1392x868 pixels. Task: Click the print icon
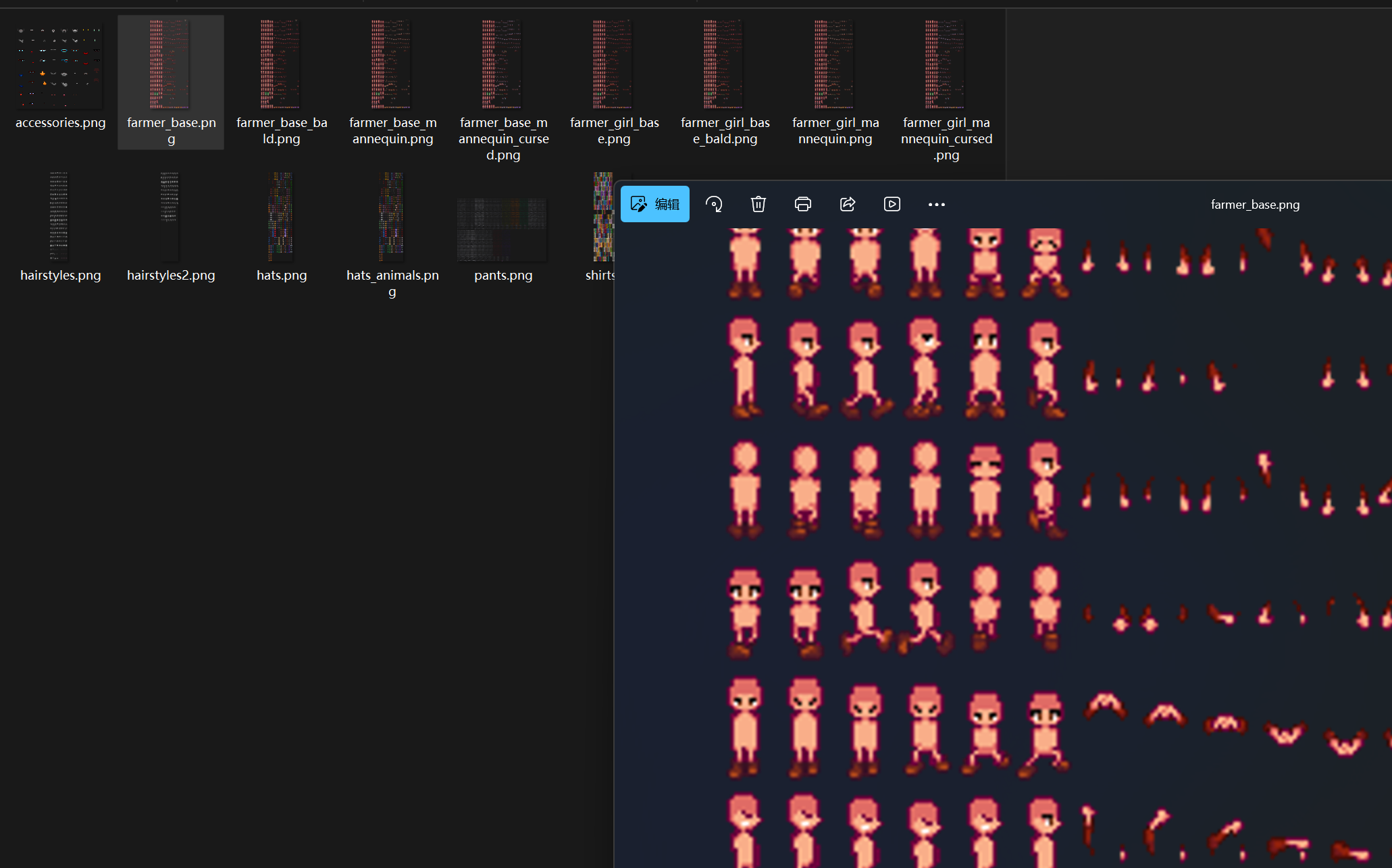(802, 204)
